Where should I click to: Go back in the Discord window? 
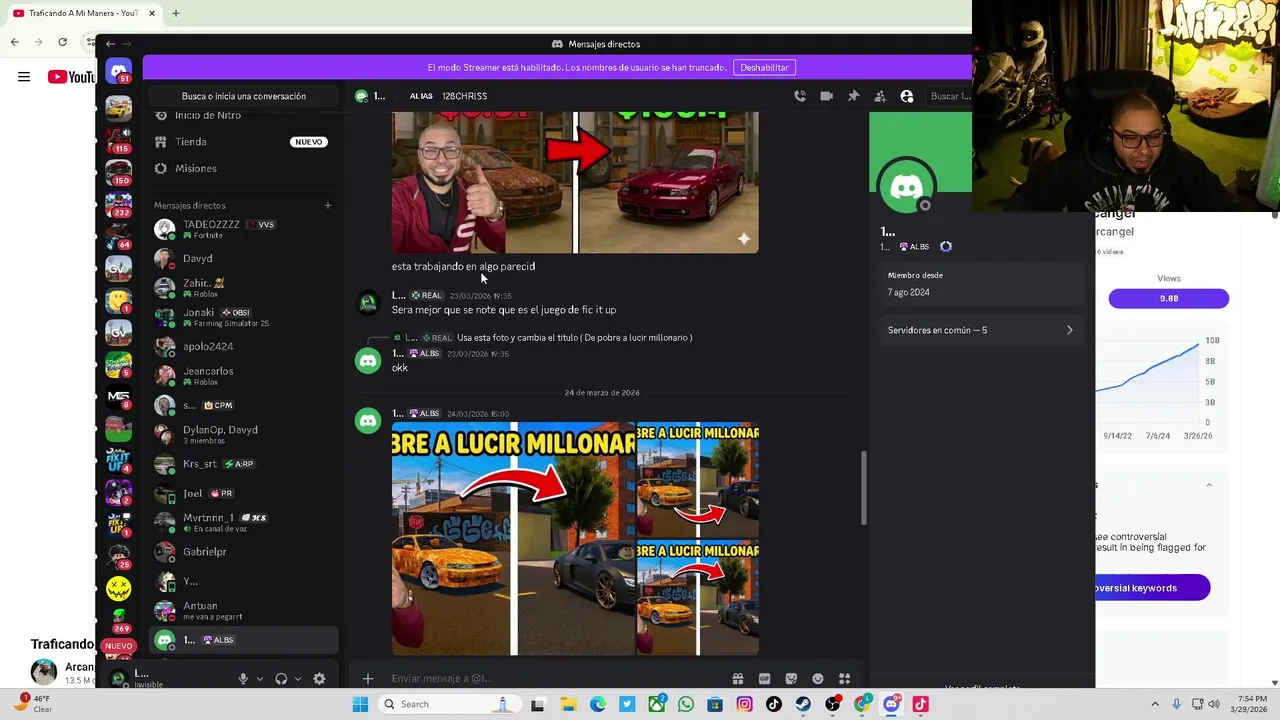[110, 44]
